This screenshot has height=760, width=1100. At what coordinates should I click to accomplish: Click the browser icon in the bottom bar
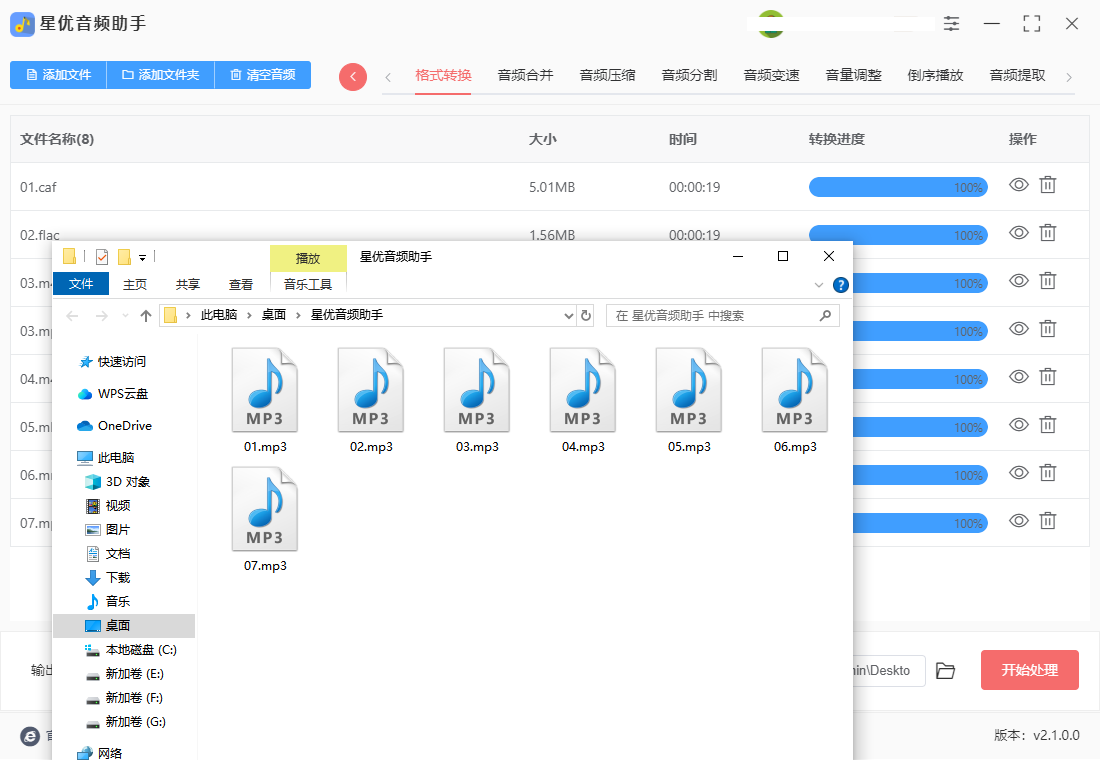29,735
